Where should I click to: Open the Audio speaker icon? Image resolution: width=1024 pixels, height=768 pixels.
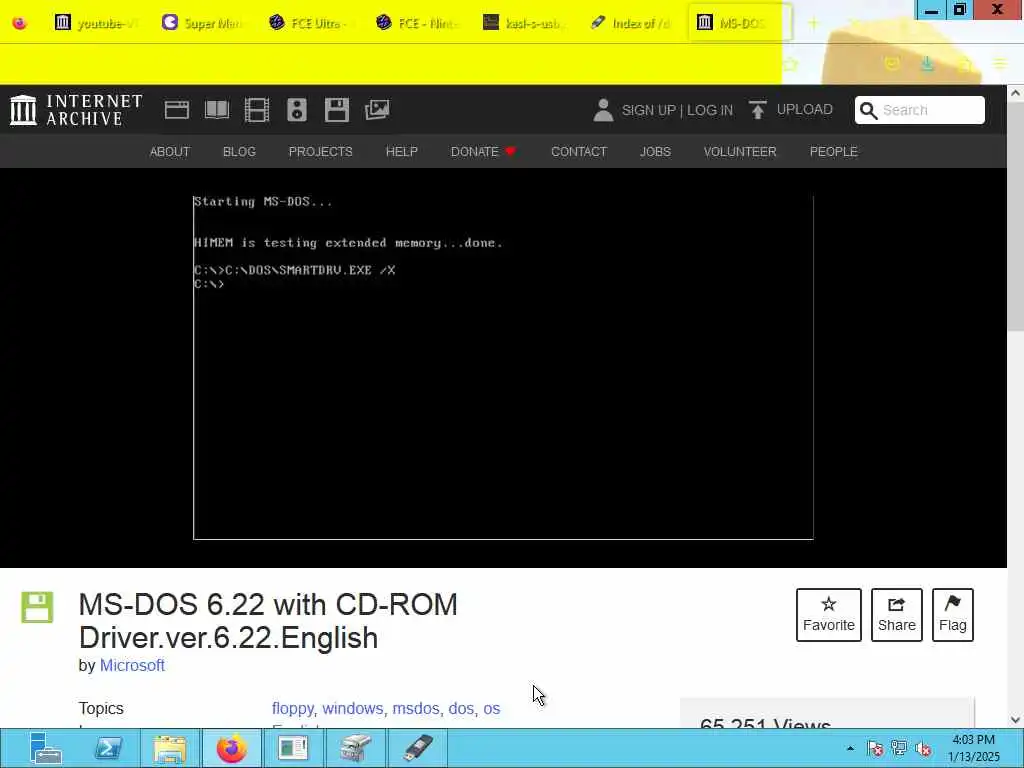(296, 110)
